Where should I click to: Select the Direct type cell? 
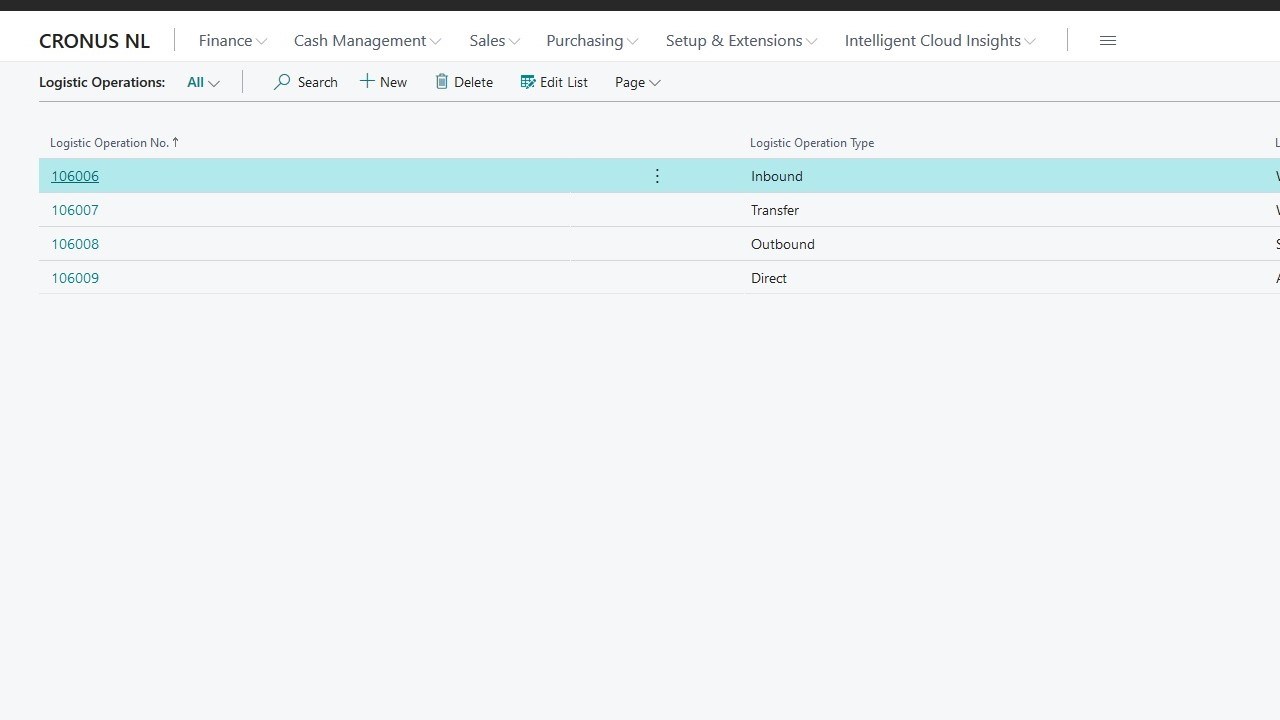pyautogui.click(x=769, y=278)
